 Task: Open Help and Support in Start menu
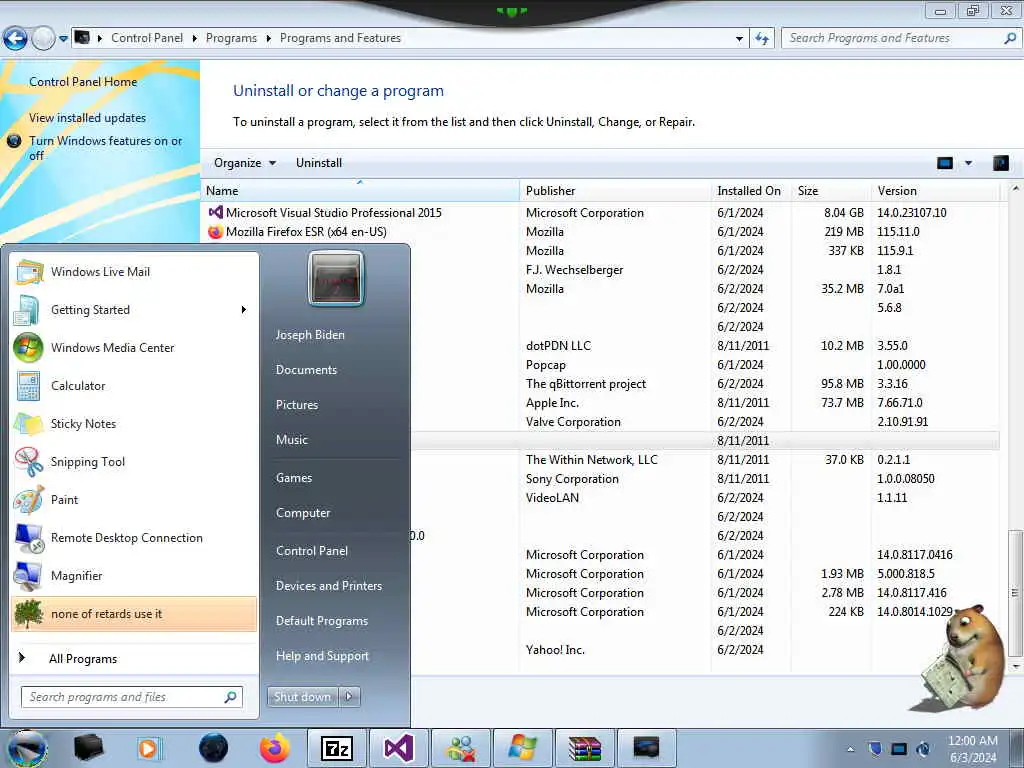pyautogui.click(x=323, y=656)
